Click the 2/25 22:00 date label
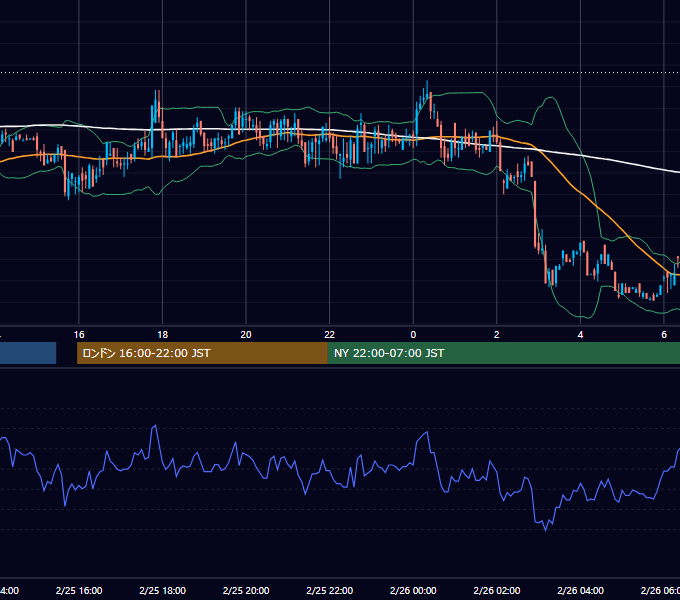Screen dimensions: 680x600 point(330,590)
